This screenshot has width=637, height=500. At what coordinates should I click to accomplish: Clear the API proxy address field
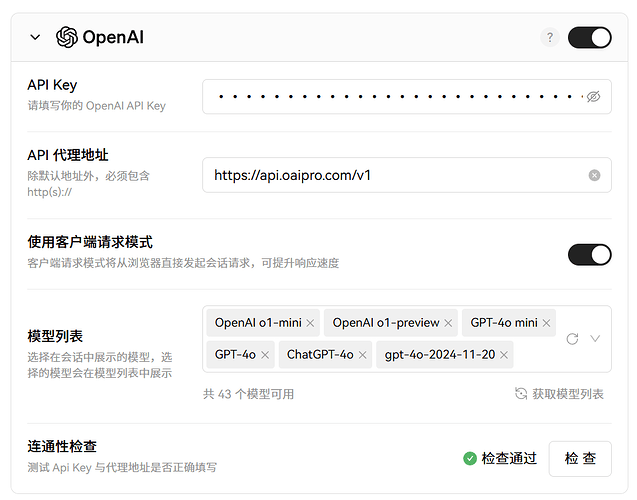[594, 175]
